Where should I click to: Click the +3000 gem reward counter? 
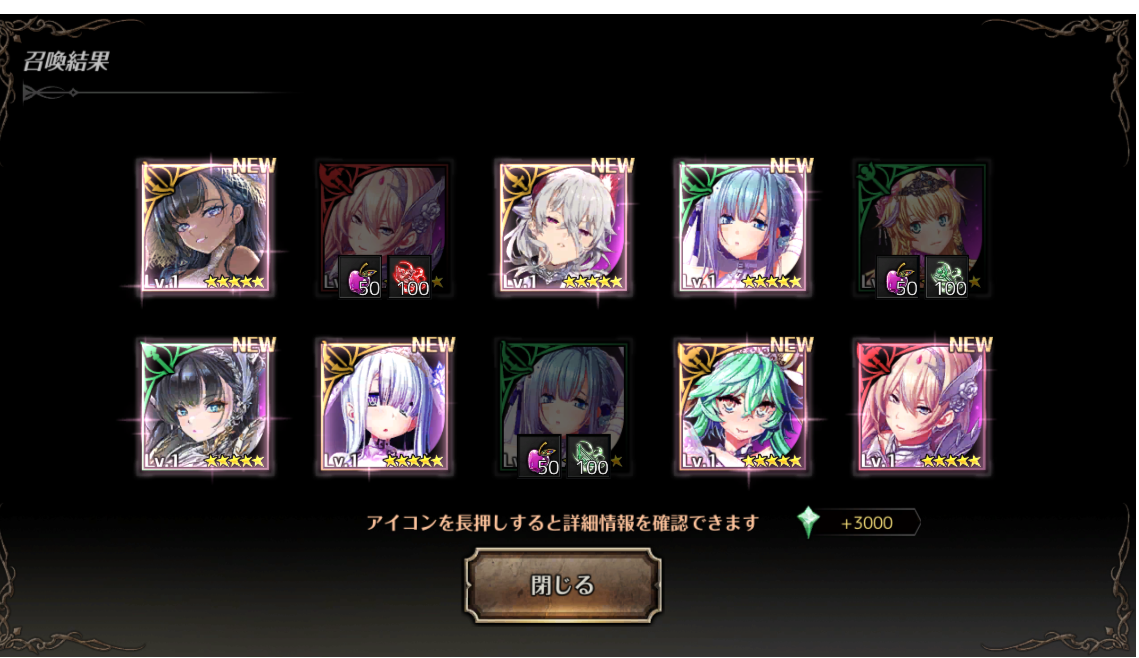(866, 523)
